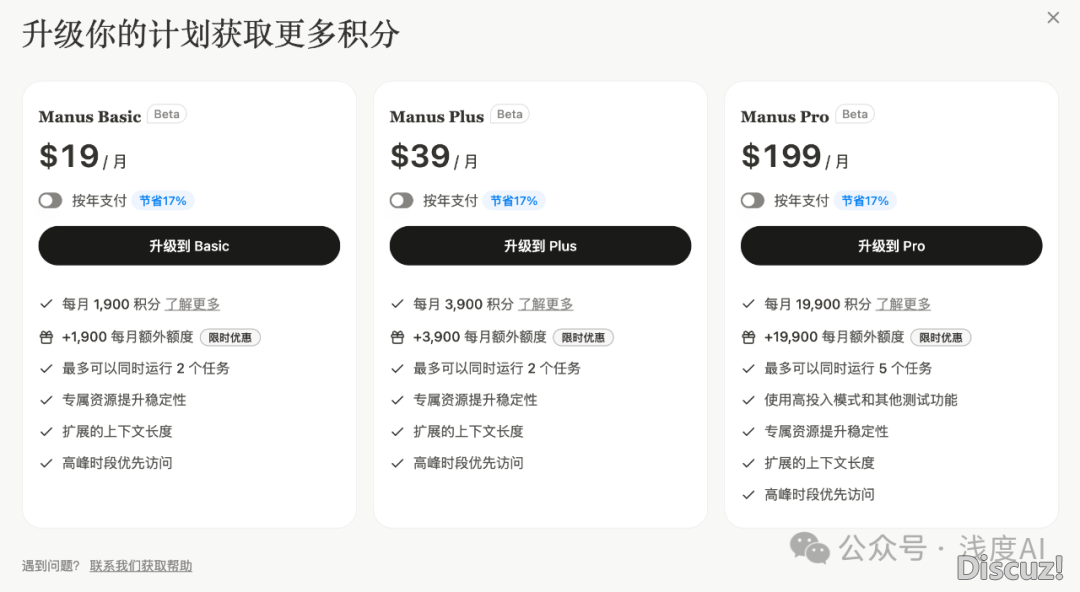Click 限时优惠 tag in Basic plan
The width and height of the screenshot is (1080, 592).
(230, 338)
